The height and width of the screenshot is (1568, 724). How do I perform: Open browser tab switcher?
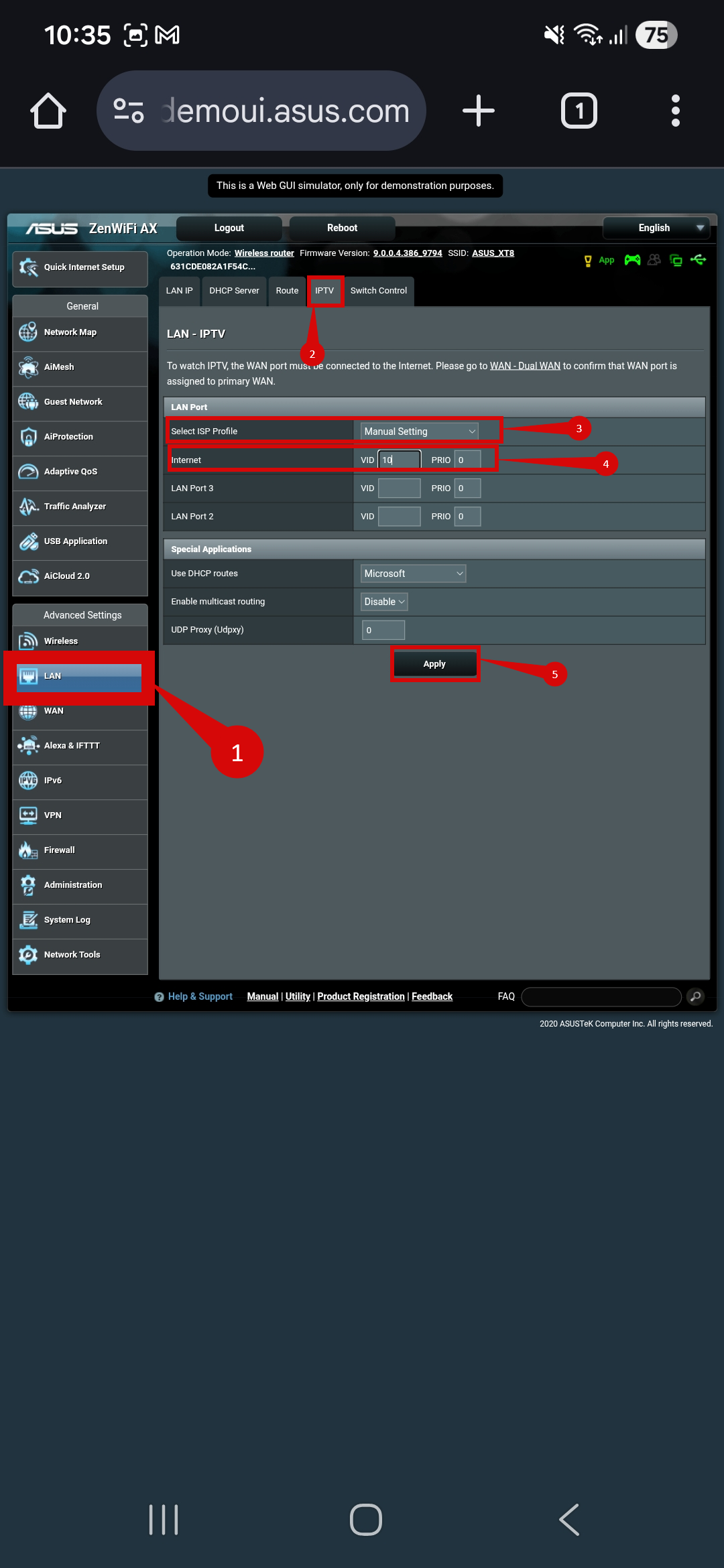pos(579,111)
